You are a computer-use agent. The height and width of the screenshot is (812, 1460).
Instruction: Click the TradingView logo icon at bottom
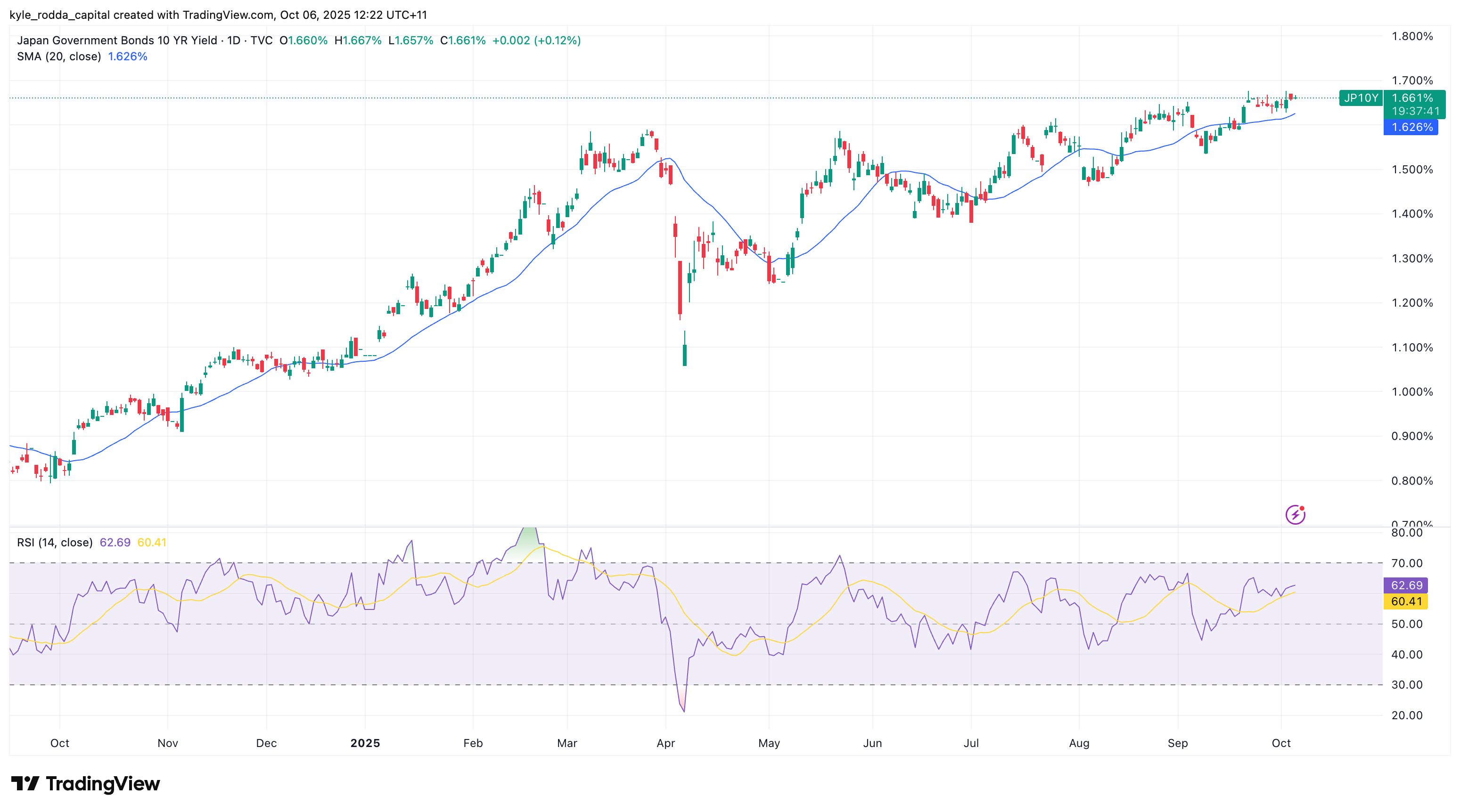pyautogui.click(x=25, y=784)
